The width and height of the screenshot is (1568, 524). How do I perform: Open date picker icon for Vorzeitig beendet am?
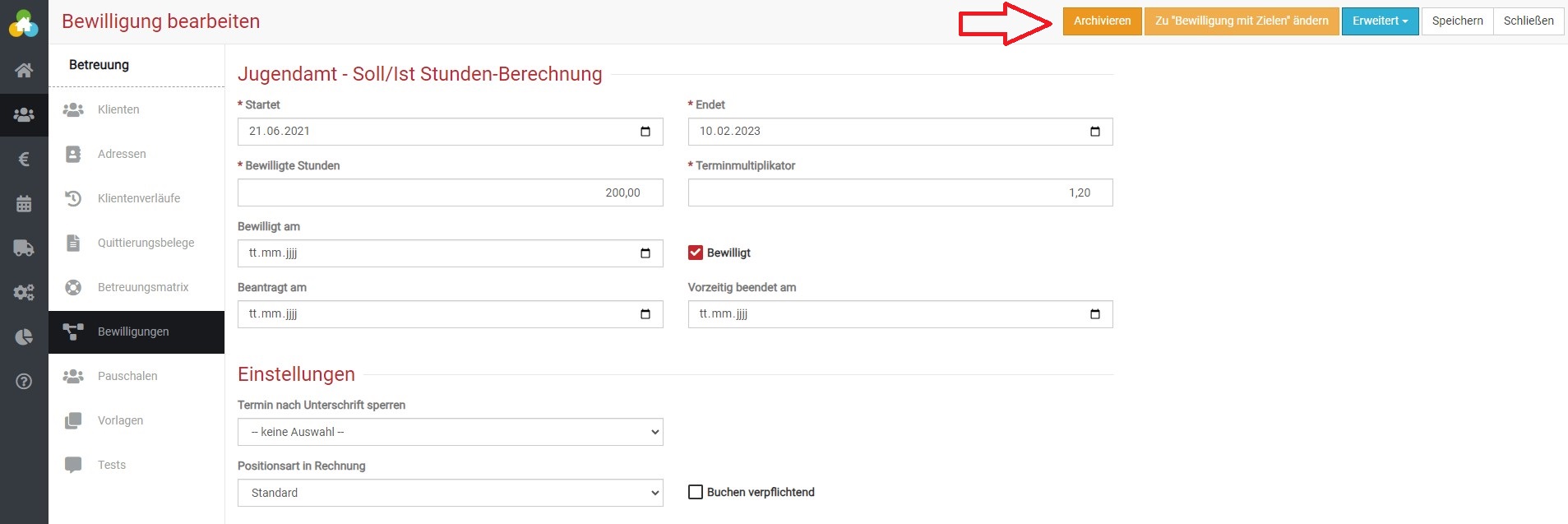[x=1095, y=314]
